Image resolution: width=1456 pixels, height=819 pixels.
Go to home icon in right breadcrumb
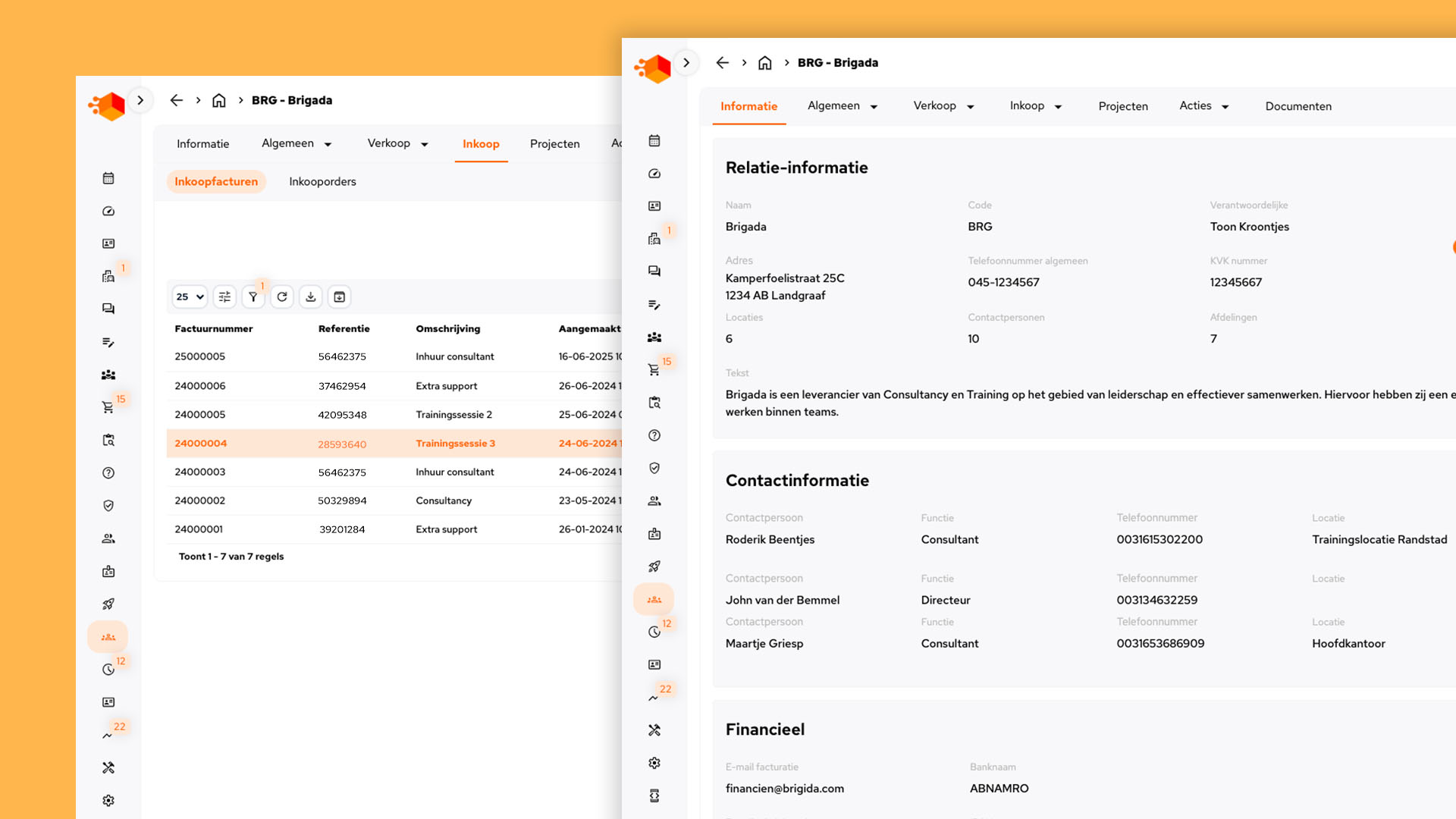[x=764, y=63]
